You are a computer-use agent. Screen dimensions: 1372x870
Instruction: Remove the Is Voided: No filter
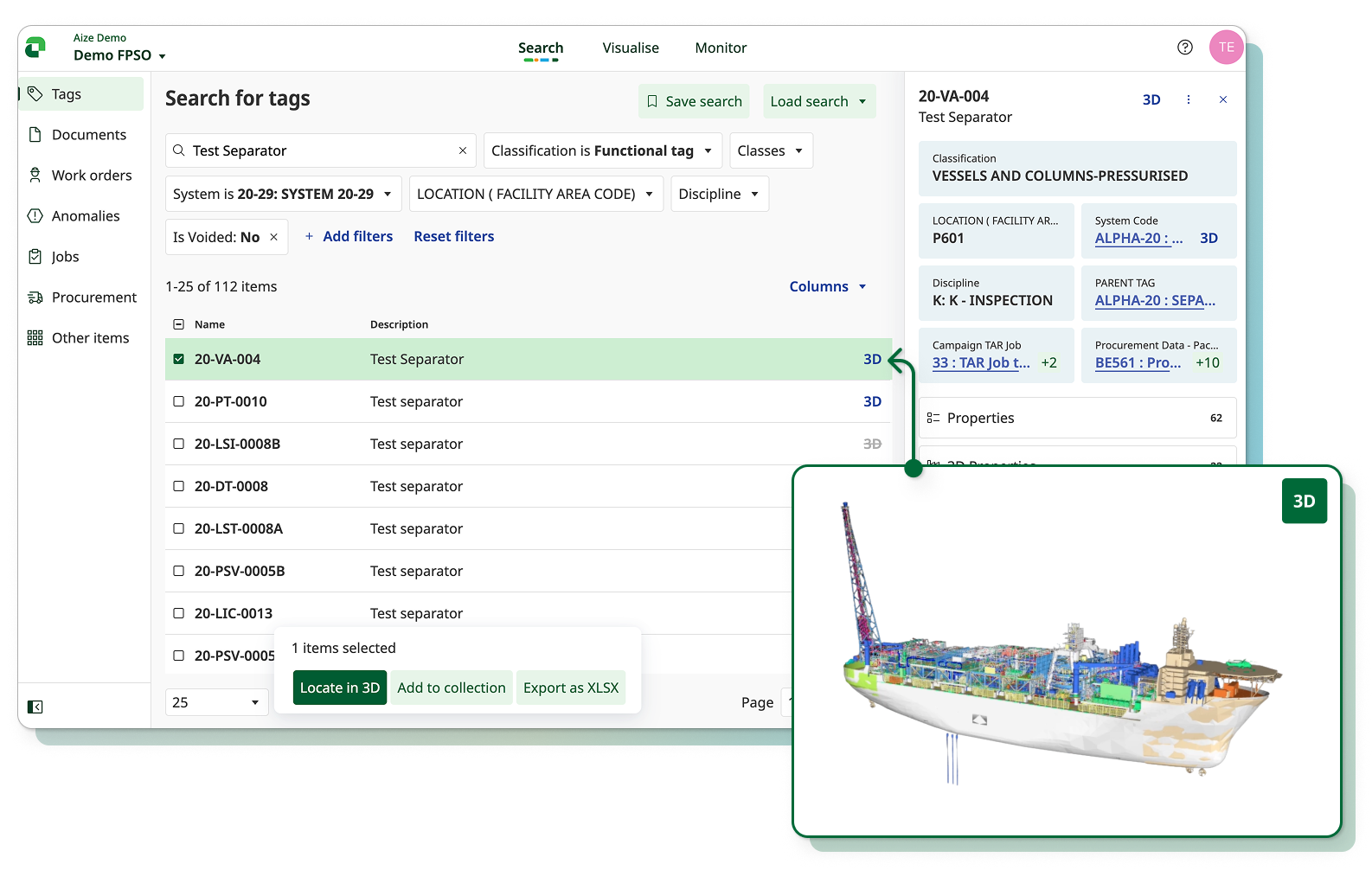coord(274,237)
